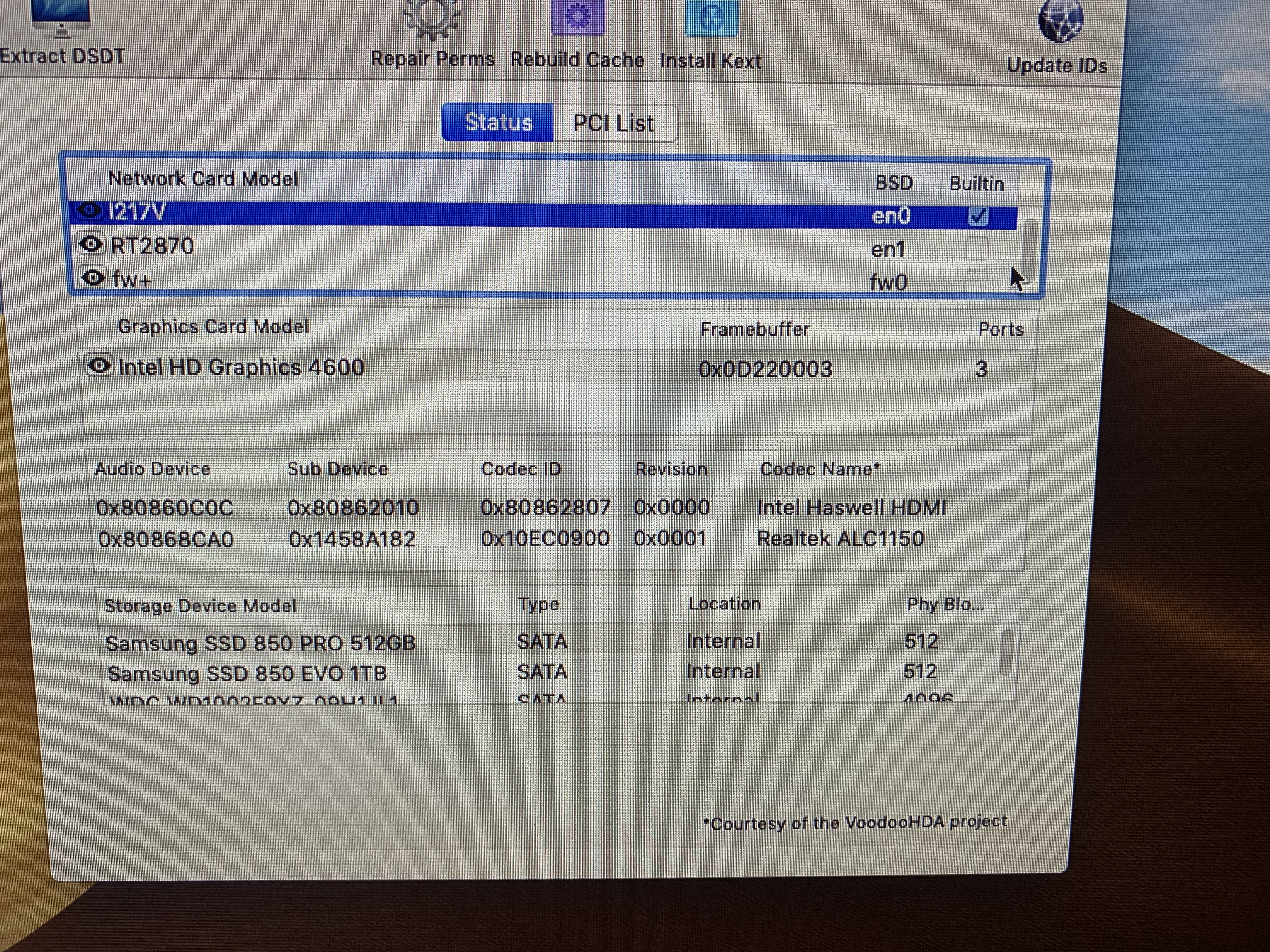This screenshot has width=1270, height=952.
Task: Click the Codec ID column header
Action: tap(521, 469)
